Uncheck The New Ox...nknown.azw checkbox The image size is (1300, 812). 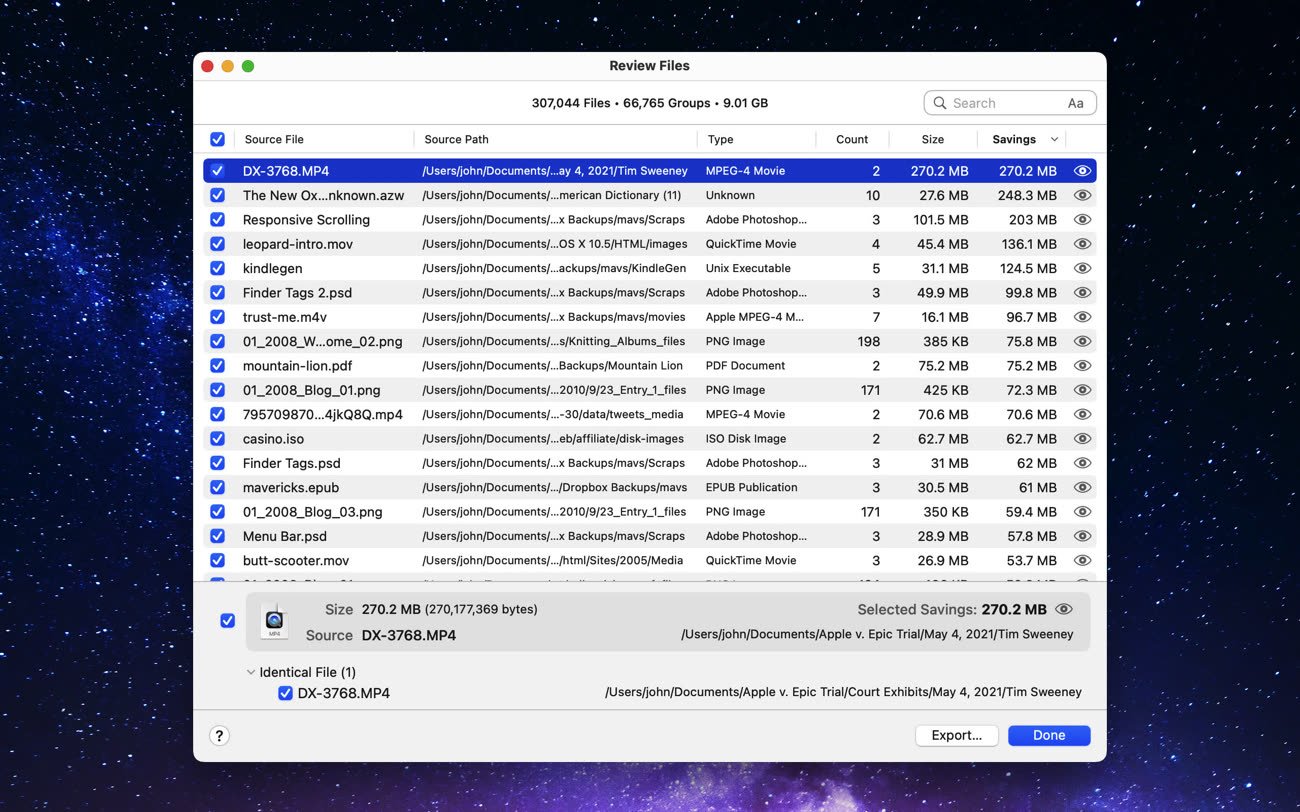(x=217, y=195)
